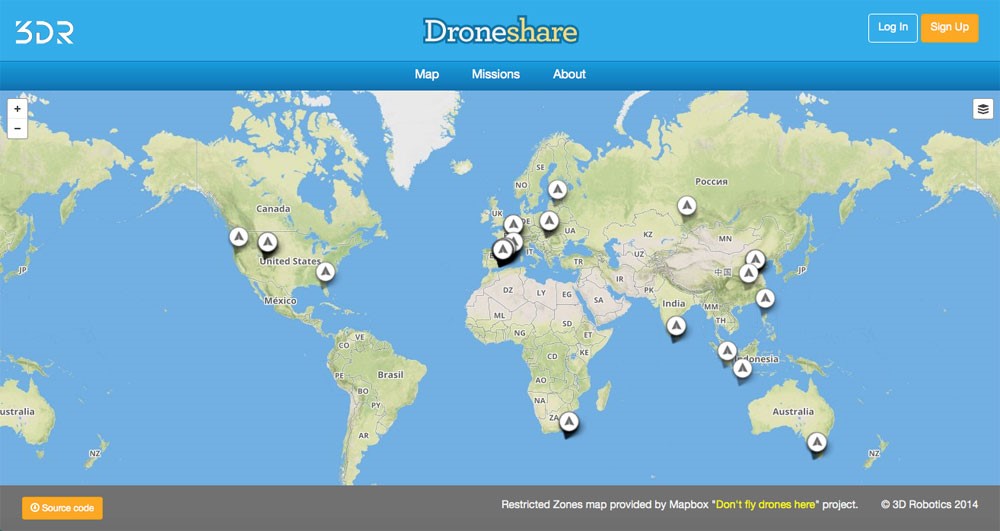Click the Brasil map label
The width and height of the screenshot is (1000, 531).
pos(390,374)
